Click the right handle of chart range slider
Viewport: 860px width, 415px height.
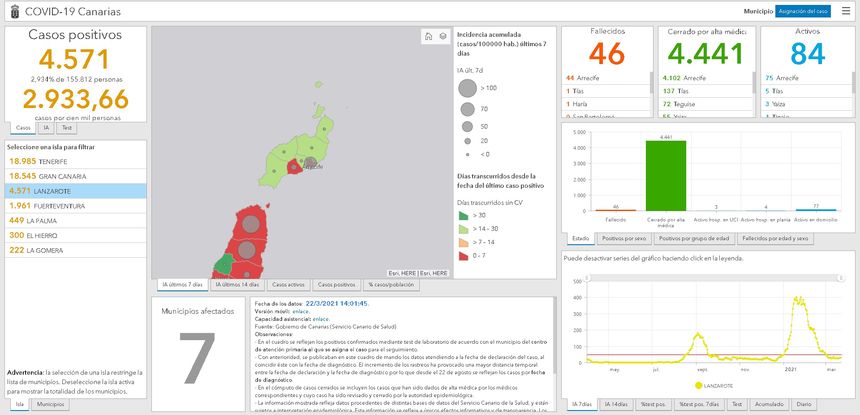(840, 278)
